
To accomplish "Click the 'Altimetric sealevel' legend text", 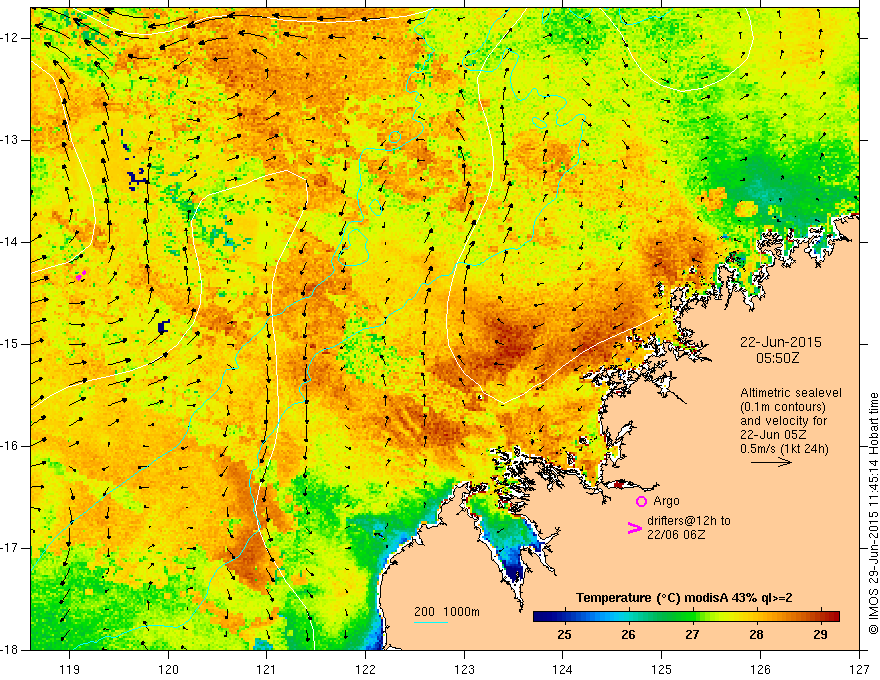I will [791, 393].
